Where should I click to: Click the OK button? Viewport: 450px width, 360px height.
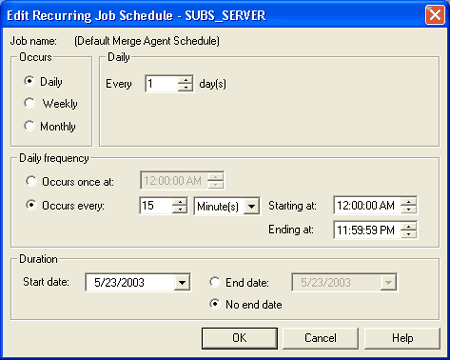240,338
